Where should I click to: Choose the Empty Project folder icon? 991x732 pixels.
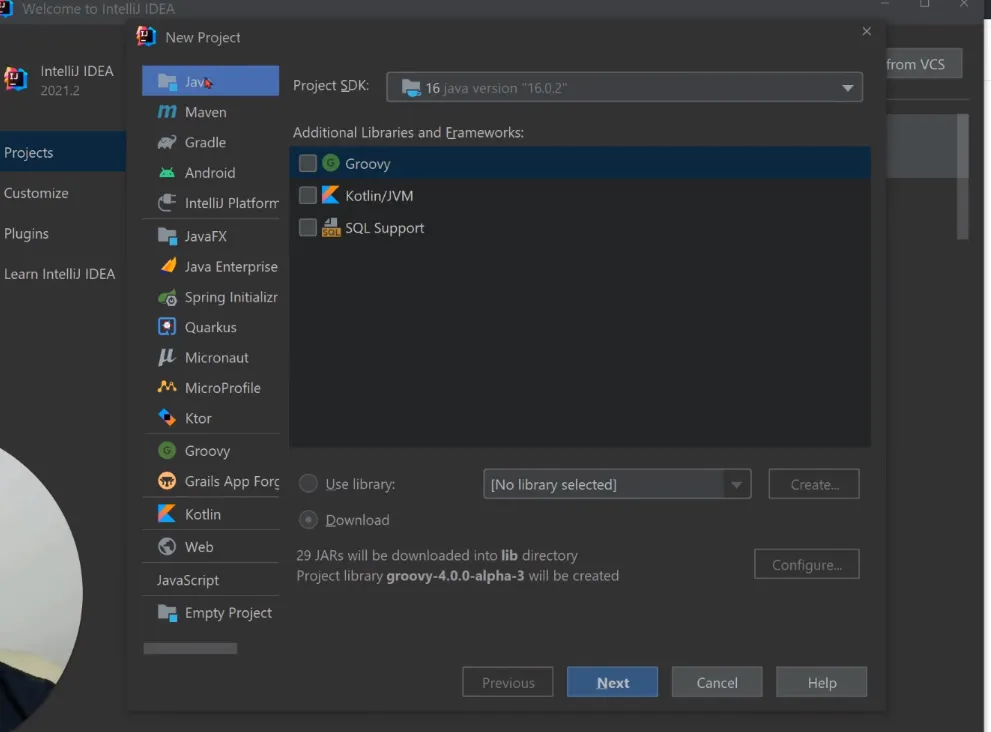[x=167, y=613]
